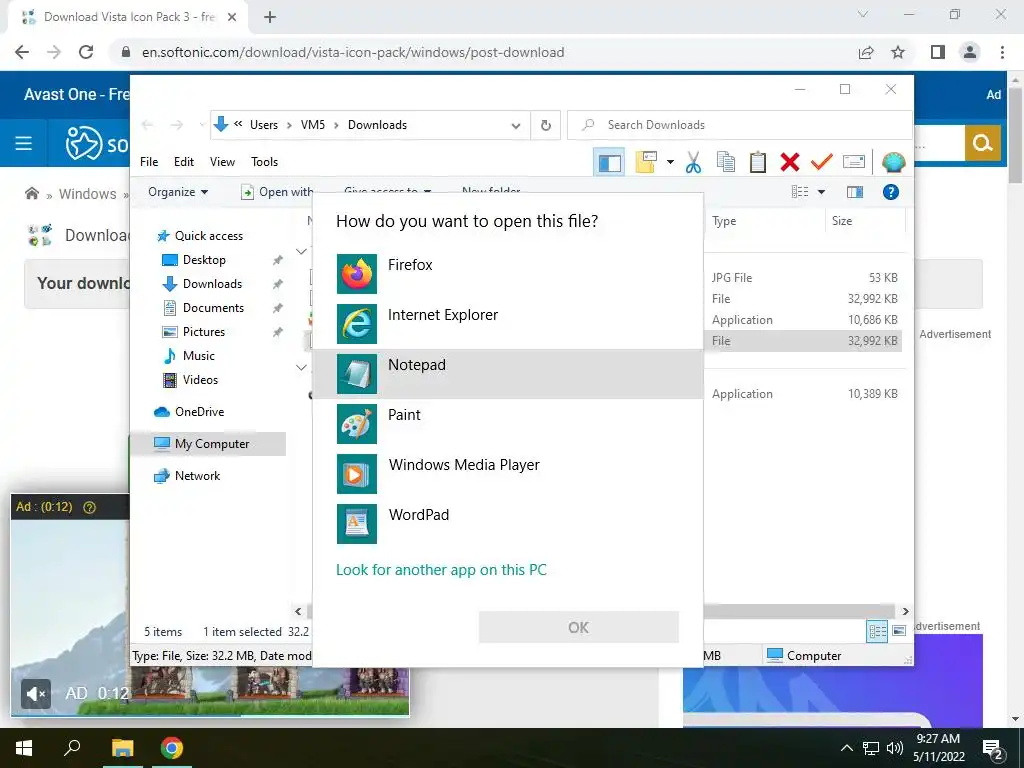Open Desktop in navigation pane
This screenshot has height=768, width=1024.
tap(204, 260)
